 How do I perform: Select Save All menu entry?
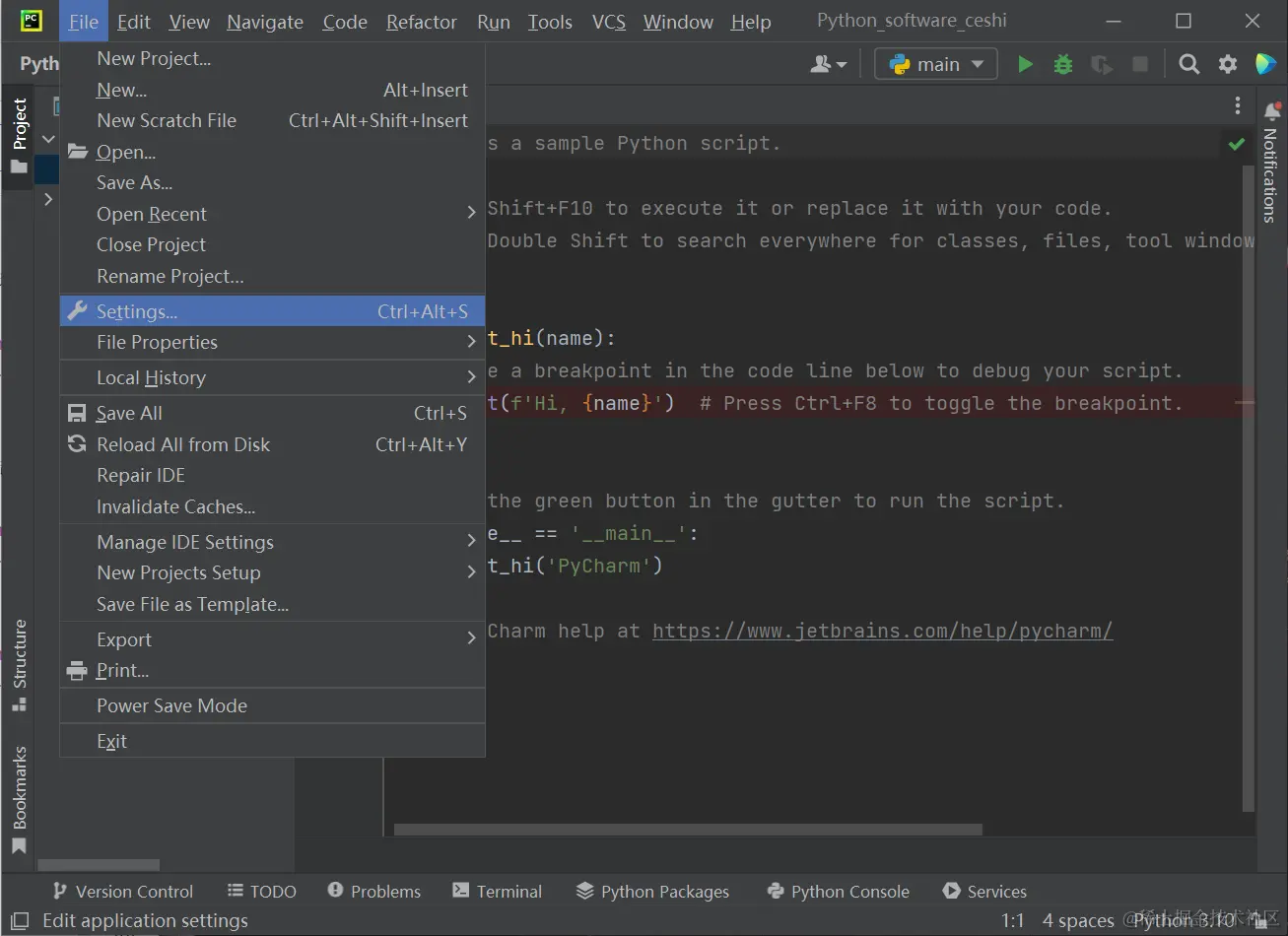click(x=273, y=413)
